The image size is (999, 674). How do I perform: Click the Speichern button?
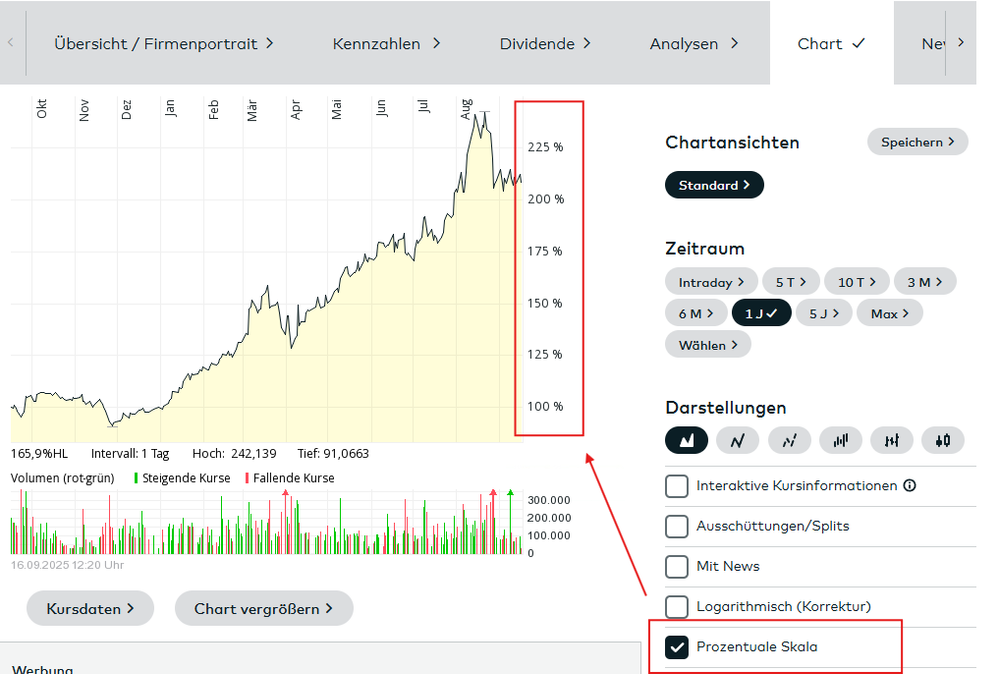917,142
